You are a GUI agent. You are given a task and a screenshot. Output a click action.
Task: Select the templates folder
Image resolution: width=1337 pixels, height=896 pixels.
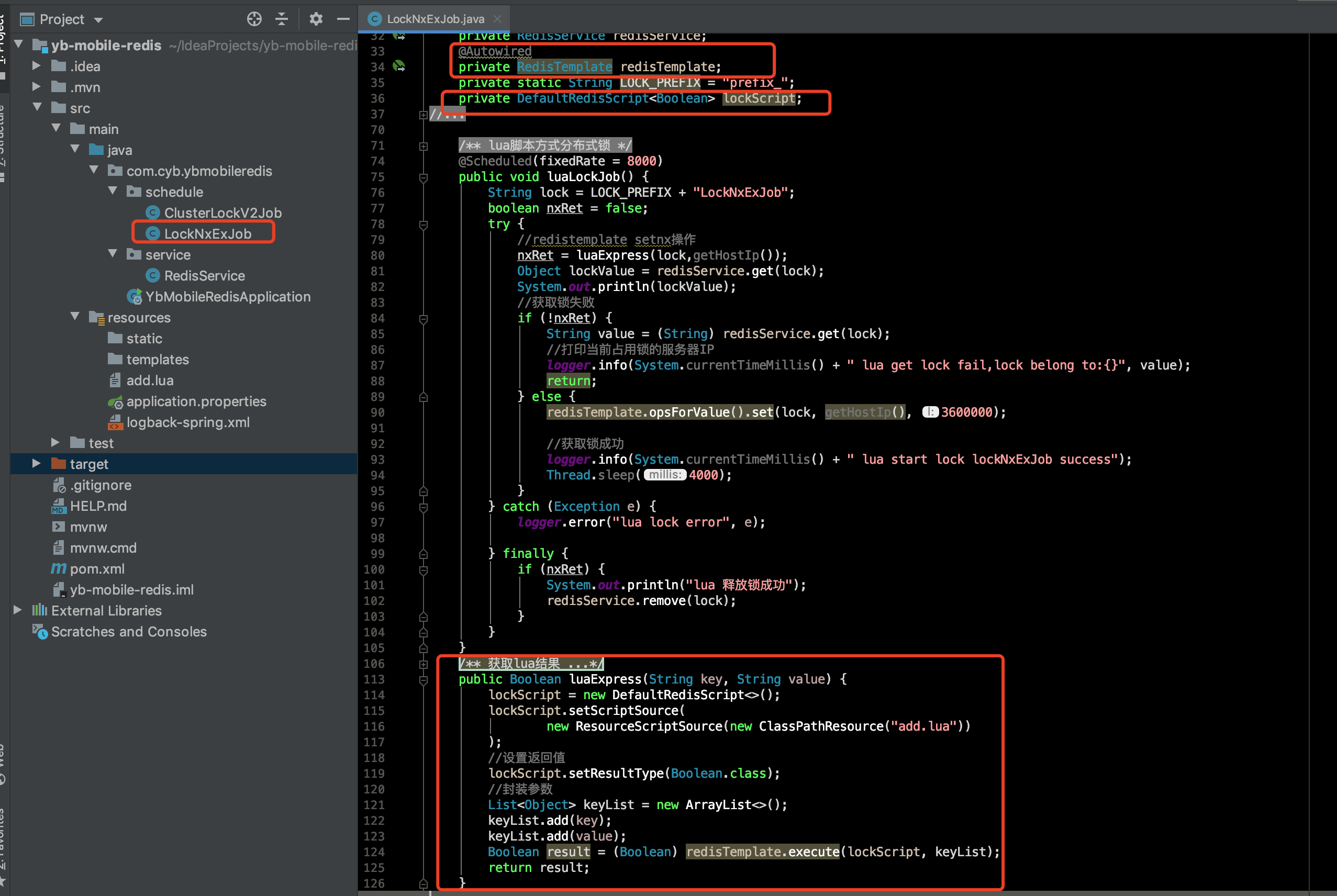[157, 360]
